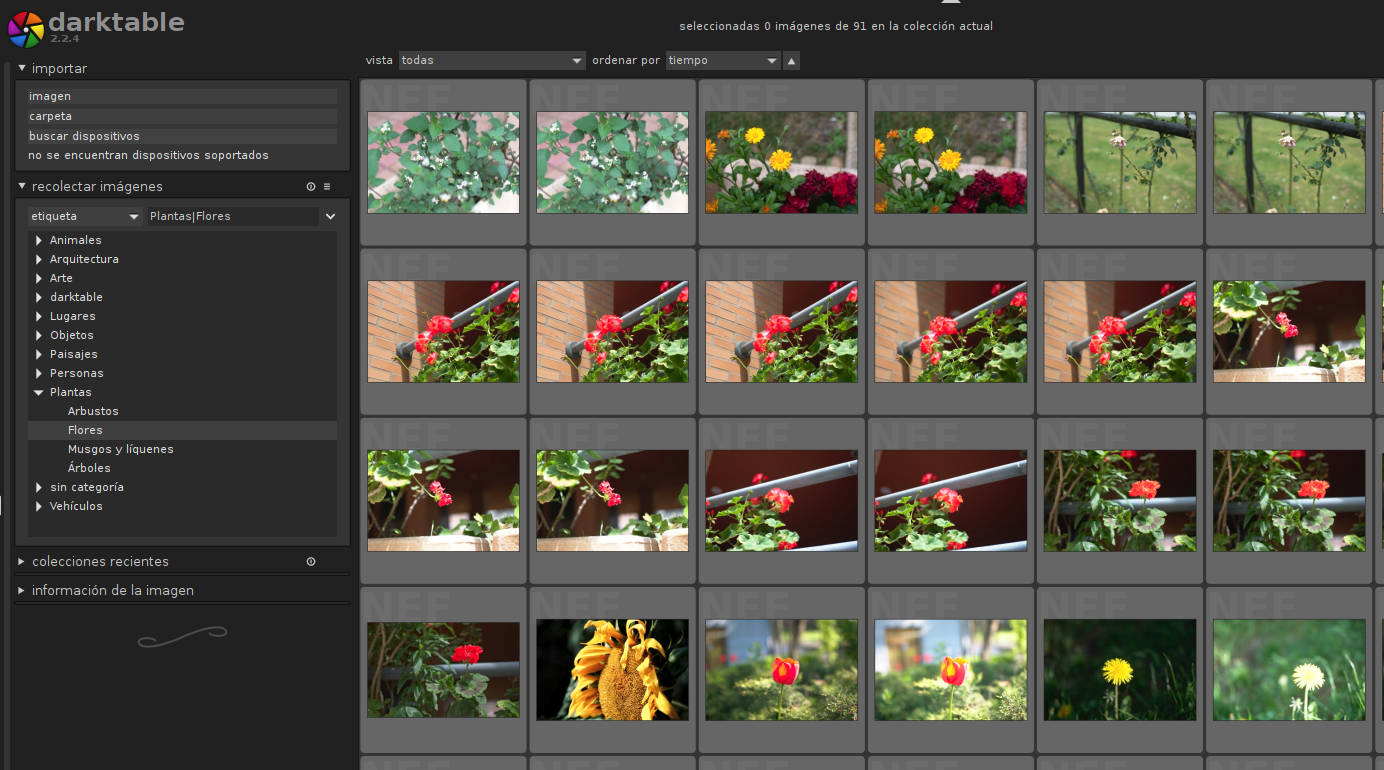Expand the Lugares tag branch
1384x770 pixels.
39,316
